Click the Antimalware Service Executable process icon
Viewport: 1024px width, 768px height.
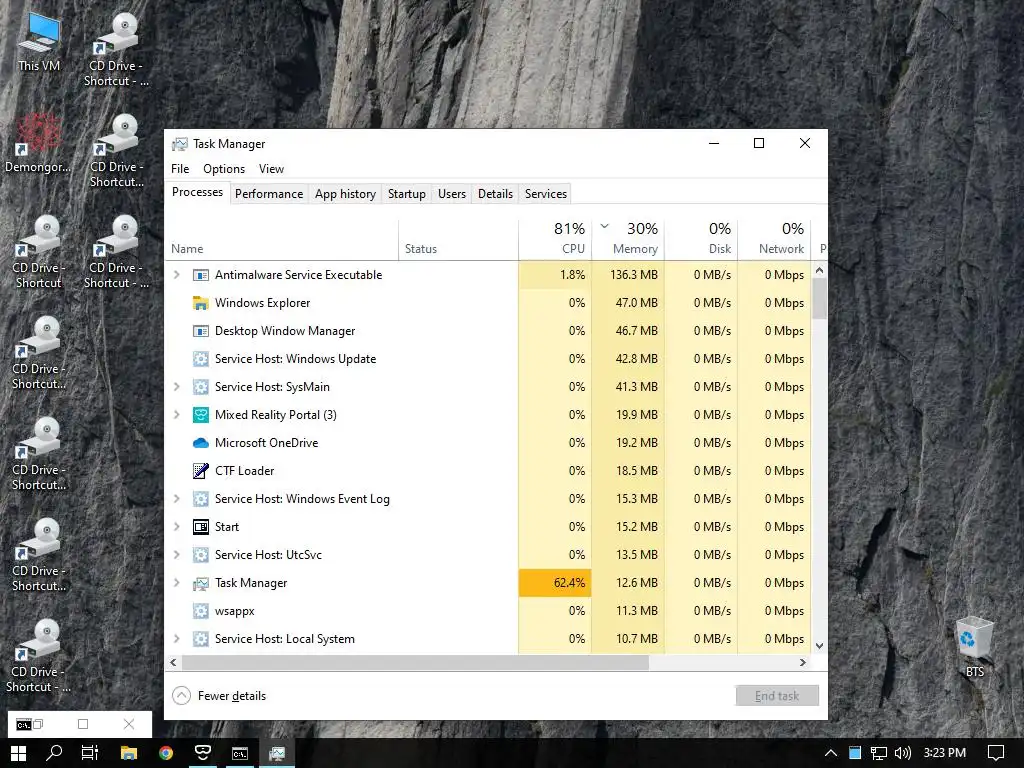(x=200, y=275)
